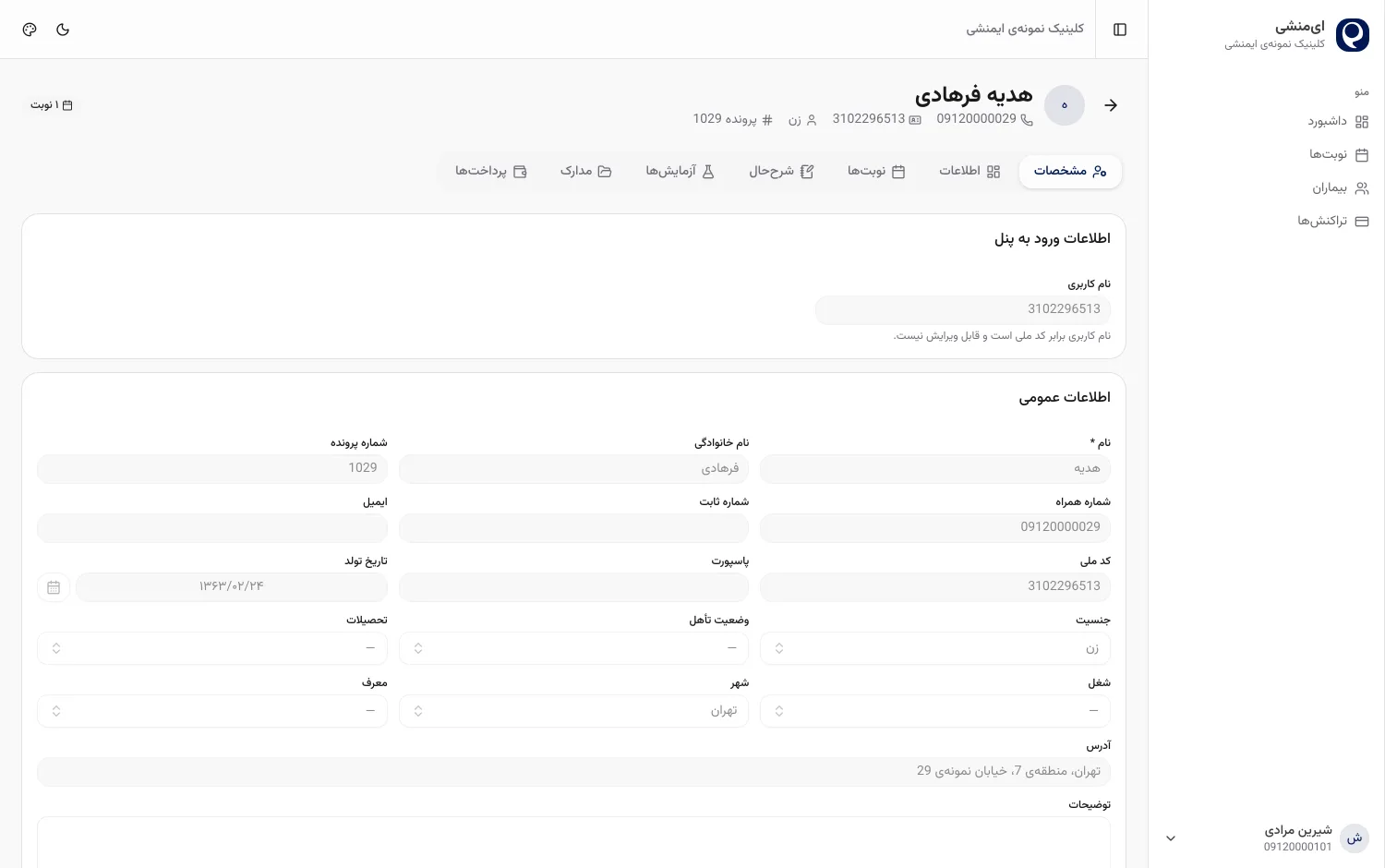Viewport: 1385px width, 868px height.
Task: Click the پرونده 1029 label in header
Action: click(x=725, y=119)
